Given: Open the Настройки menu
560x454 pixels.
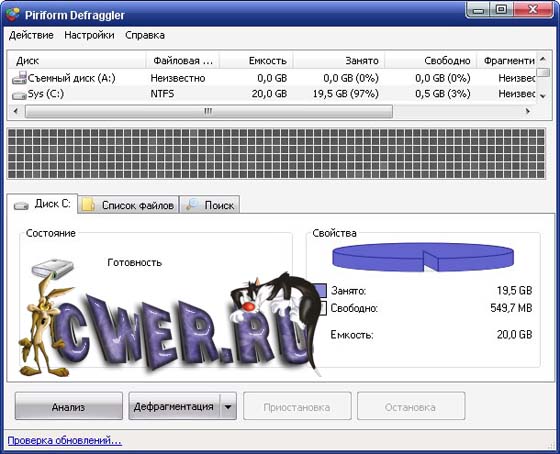Looking at the screenshot, I should point(89,35).
